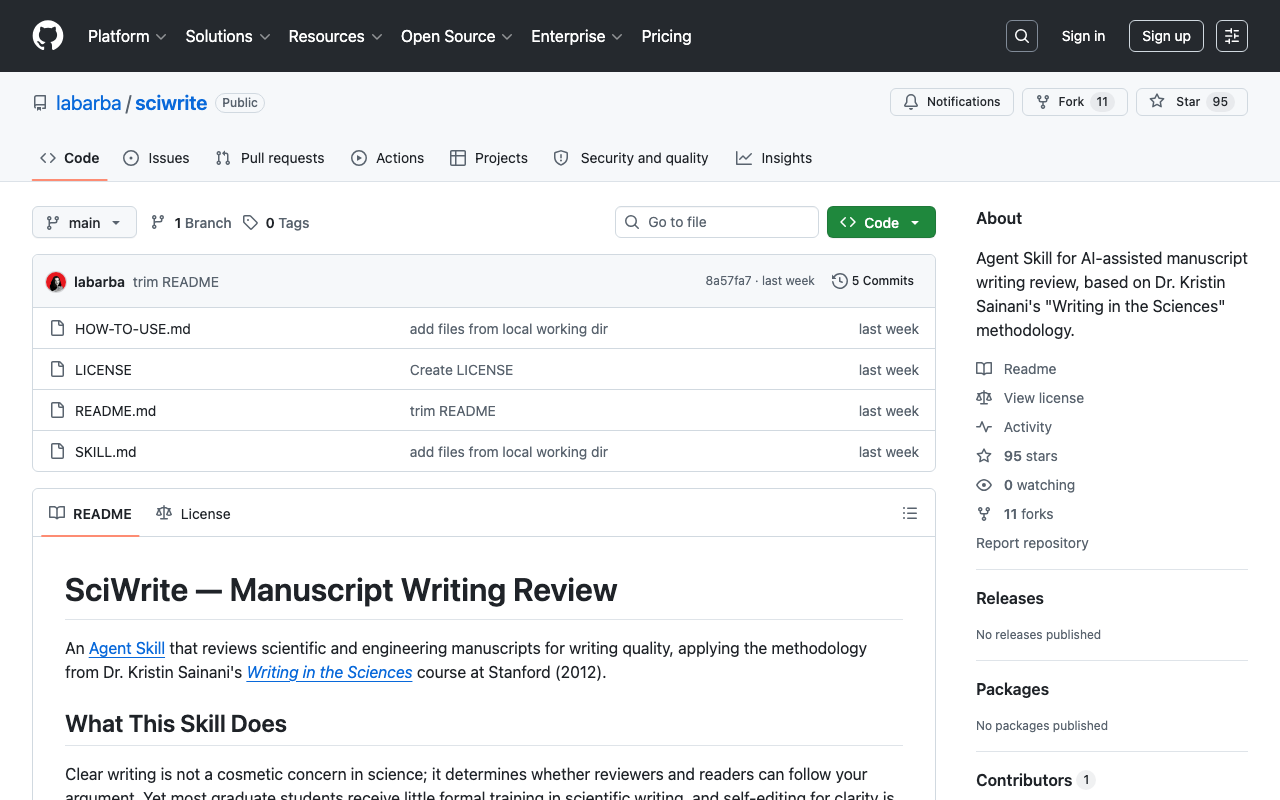Open commit hash 8a57fa7
This screenshot has width=1280, height=800.
(728, 281)
